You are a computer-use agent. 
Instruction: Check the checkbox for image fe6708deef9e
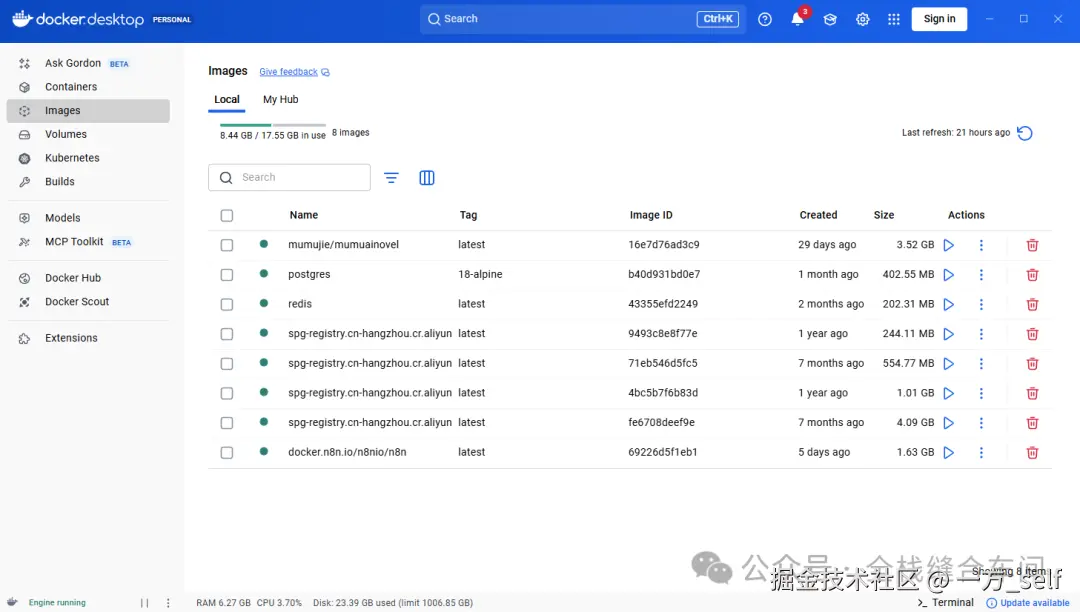coord(227,423)
